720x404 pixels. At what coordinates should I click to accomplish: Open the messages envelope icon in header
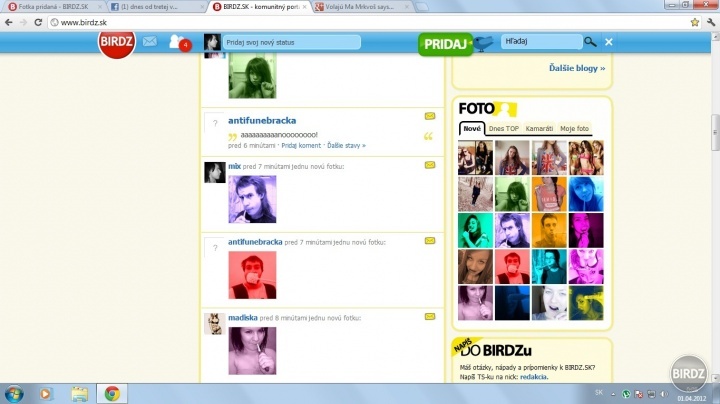click(150, 42)
